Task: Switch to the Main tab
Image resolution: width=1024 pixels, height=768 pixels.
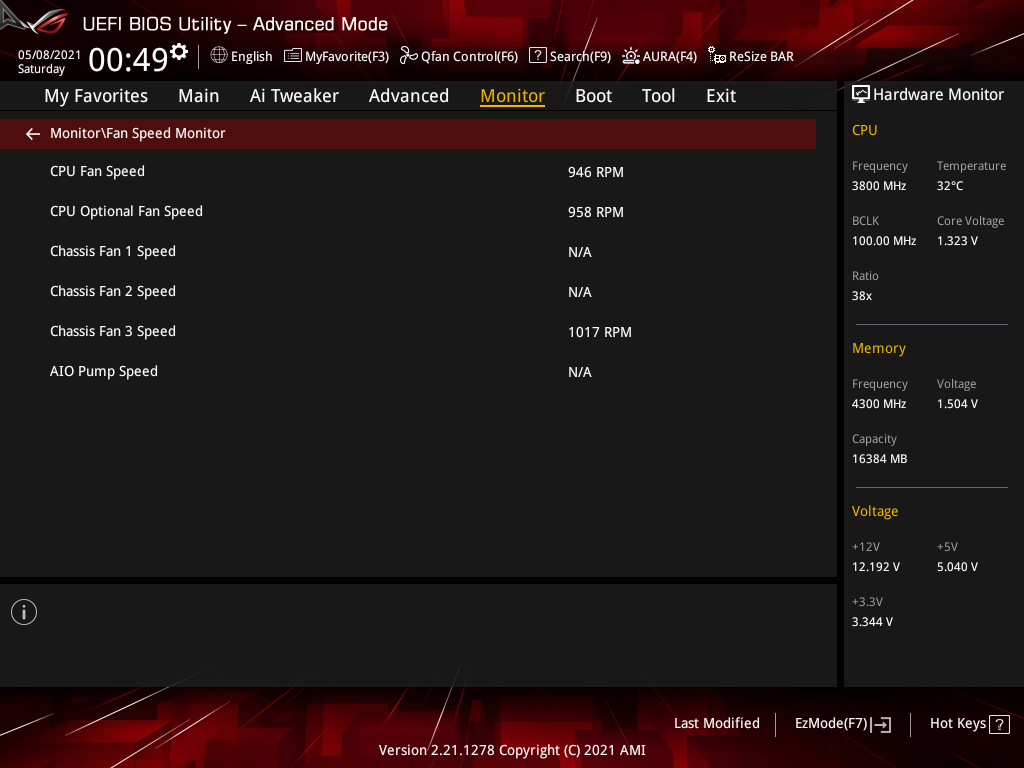Action: pyautogui.click(x=199, y=96)
